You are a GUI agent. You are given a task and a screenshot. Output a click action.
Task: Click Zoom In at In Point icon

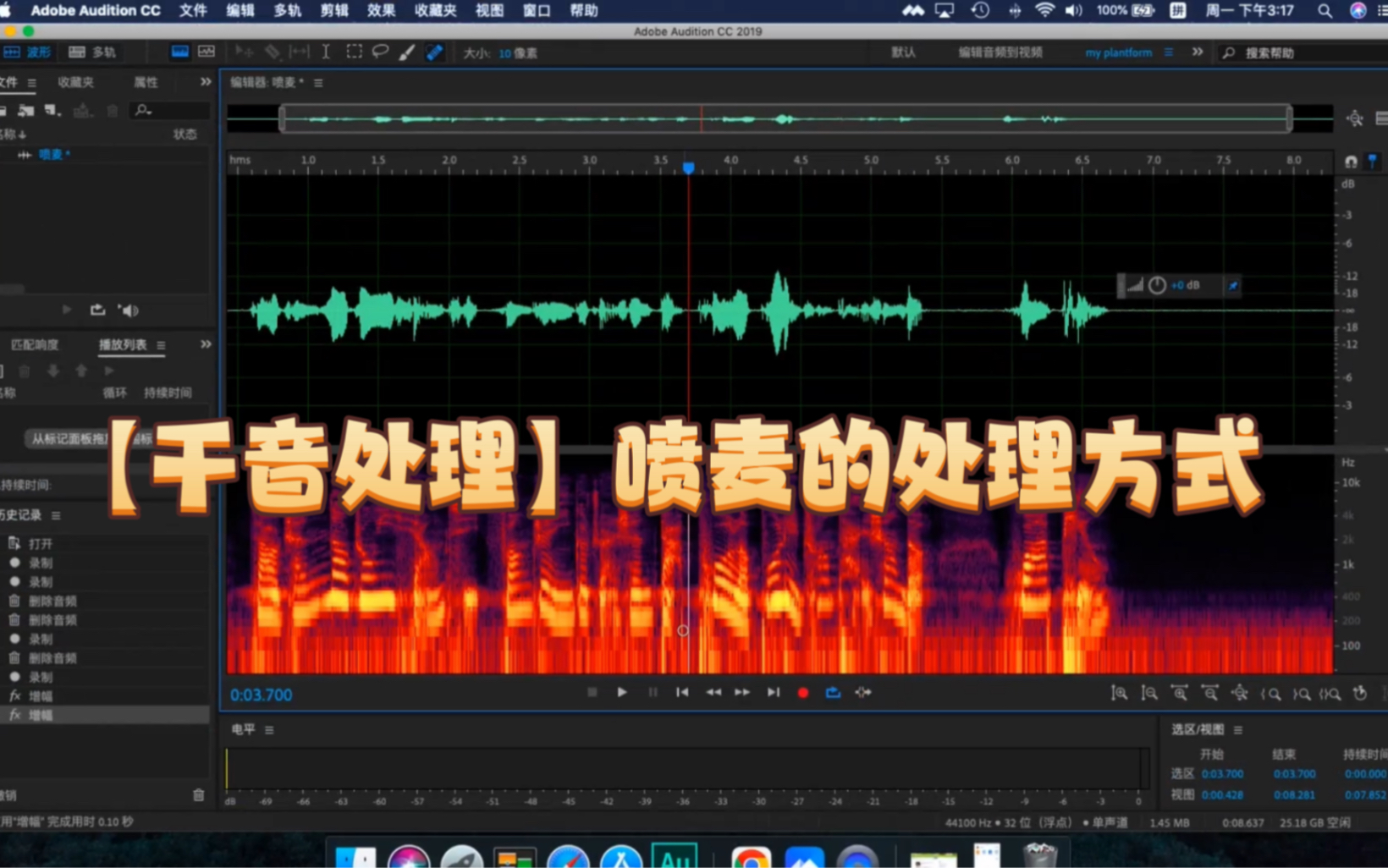pyautogui.click(x=1270, y=694)
